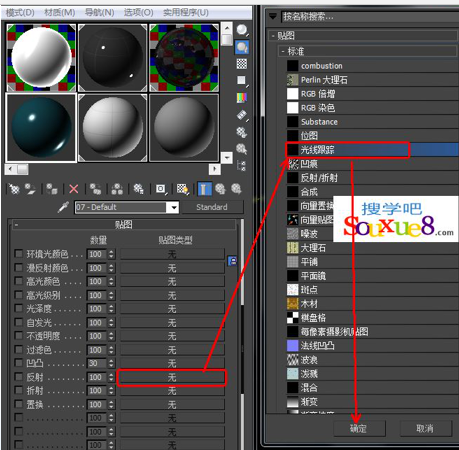Click the Put to Library icon
Image resolution: width=459 pixels, height=450 pixels.
click(139, 189)
